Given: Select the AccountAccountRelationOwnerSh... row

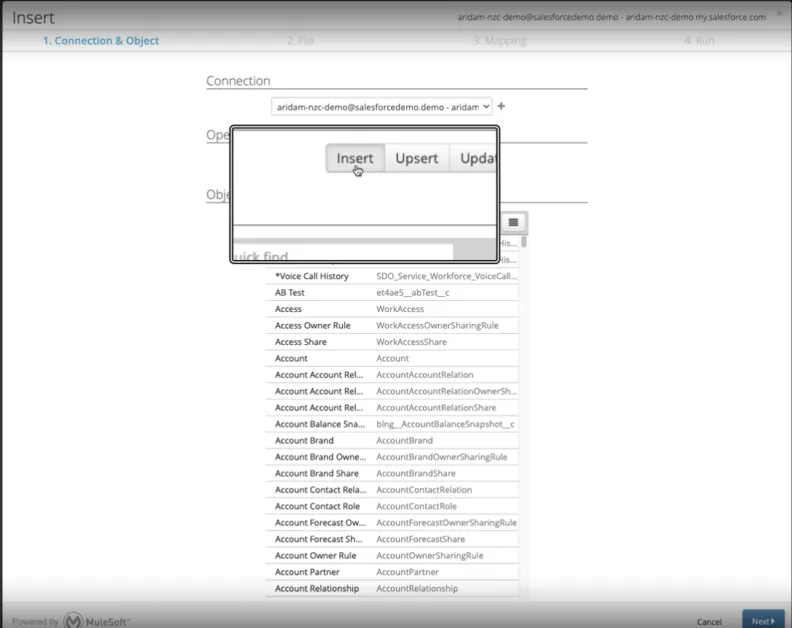Looking at the screenshot, I should coord(392,391).
